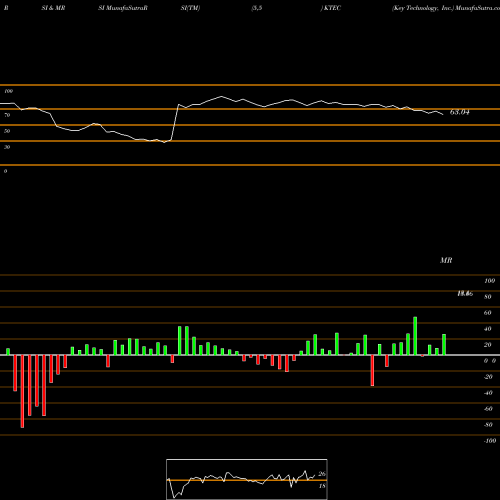Click the KTEC ticker text in the header
Viewport: 500px width, 500px height.
pyautogui.click(x=332, y=8)
